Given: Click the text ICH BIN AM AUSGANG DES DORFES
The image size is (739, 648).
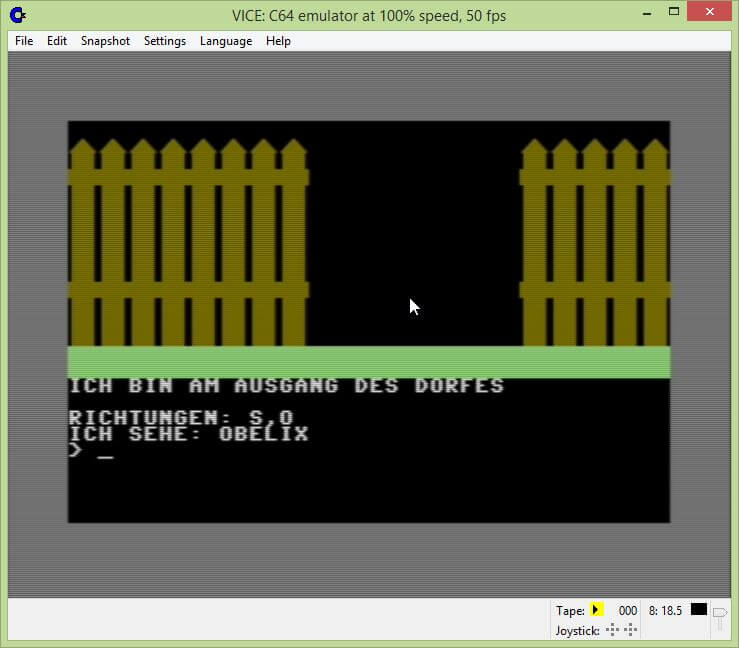Looking at the screenshot, I should 287,386.
